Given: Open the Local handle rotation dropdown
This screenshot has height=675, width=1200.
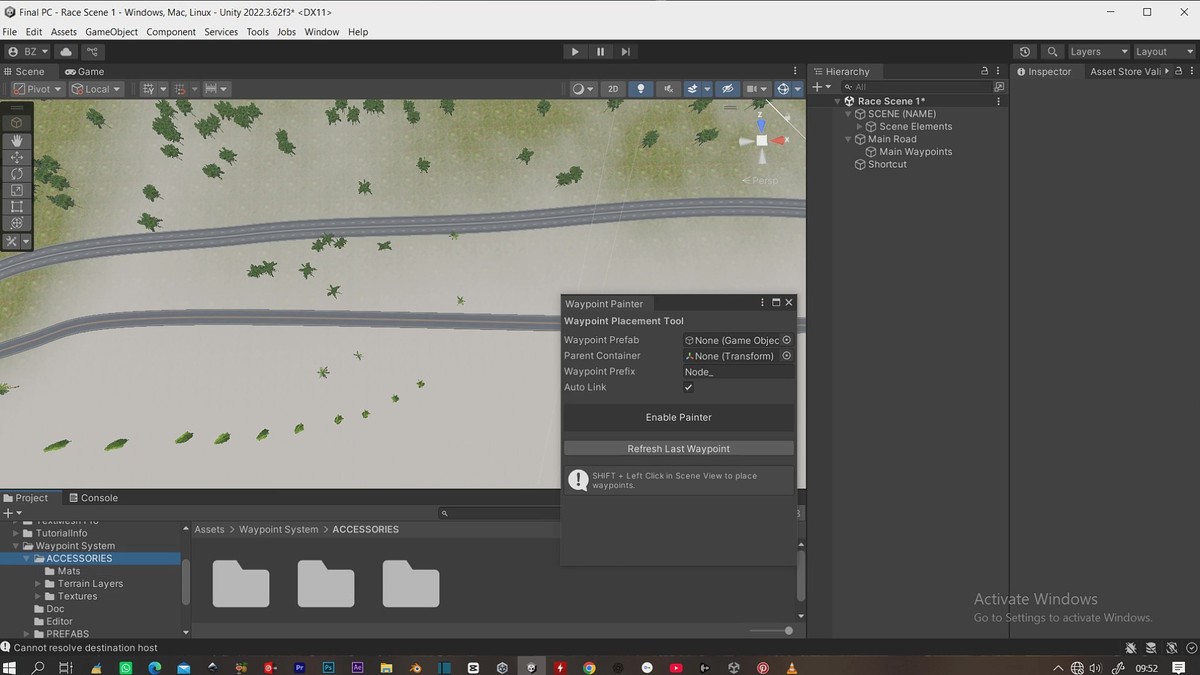Looking at the screenshot, I should coord(96,89).
